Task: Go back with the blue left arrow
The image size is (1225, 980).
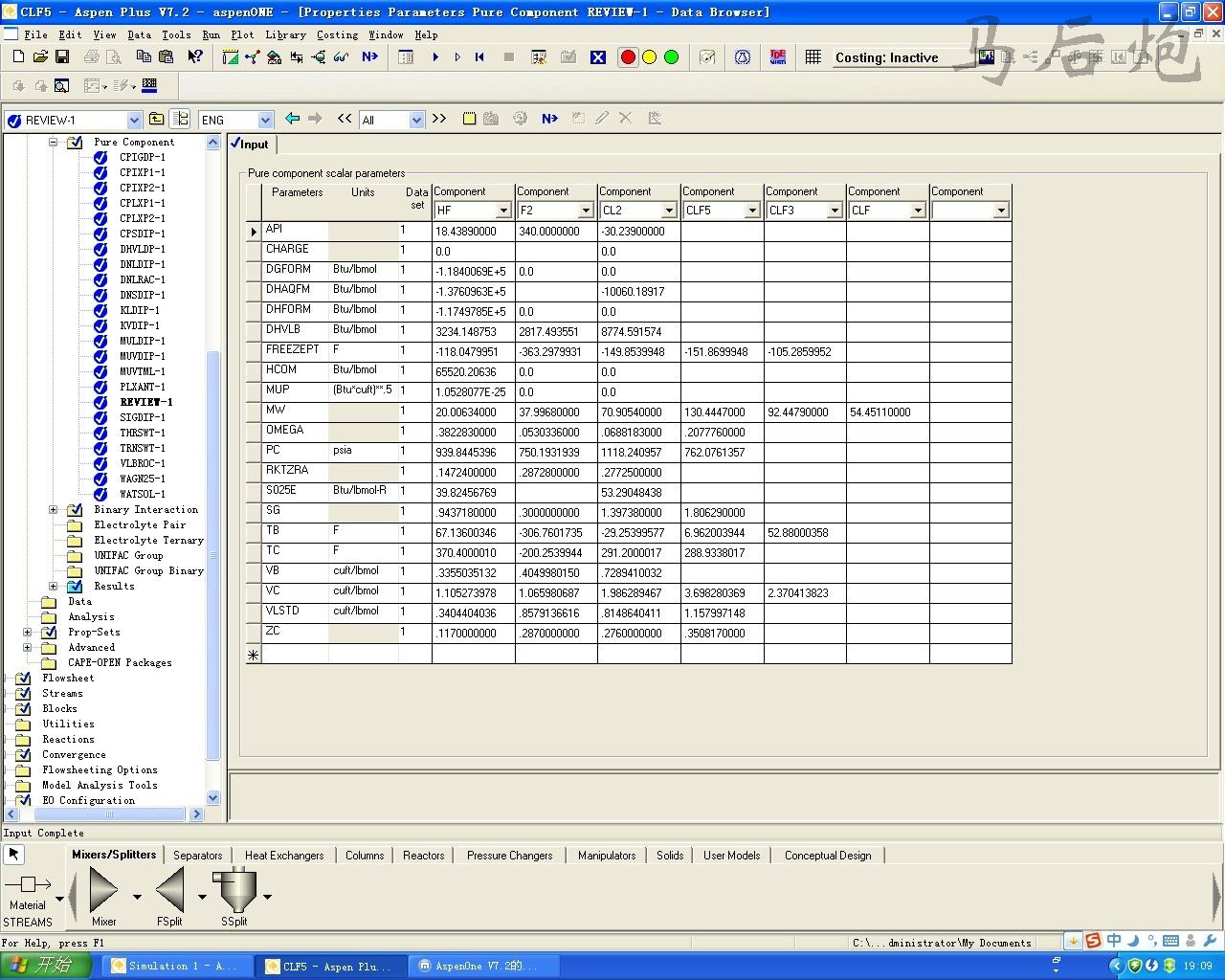Action: (293, 119)
